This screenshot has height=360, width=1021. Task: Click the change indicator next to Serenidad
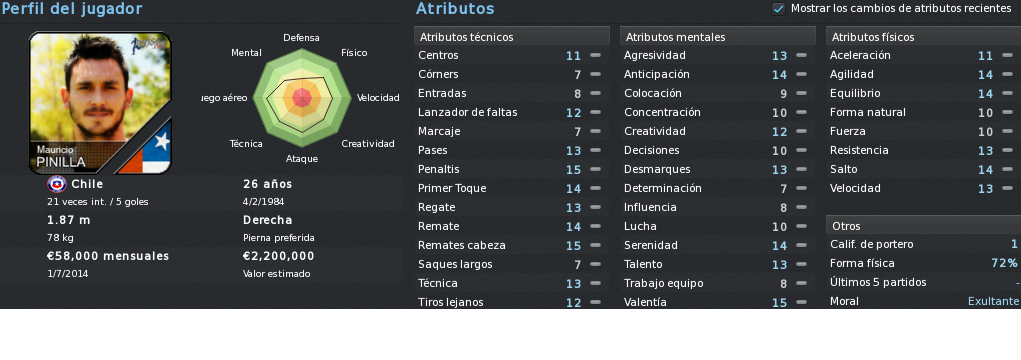coord(801,245)
